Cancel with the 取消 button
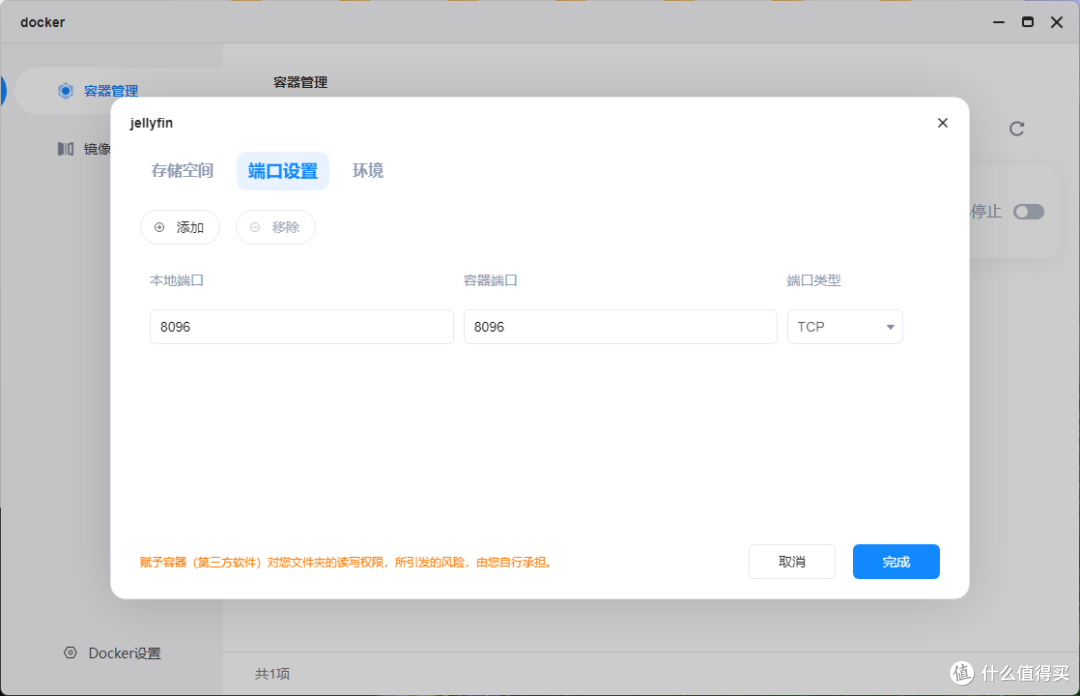This screenshot has height=696, width=1080. (x=792, y=562)
